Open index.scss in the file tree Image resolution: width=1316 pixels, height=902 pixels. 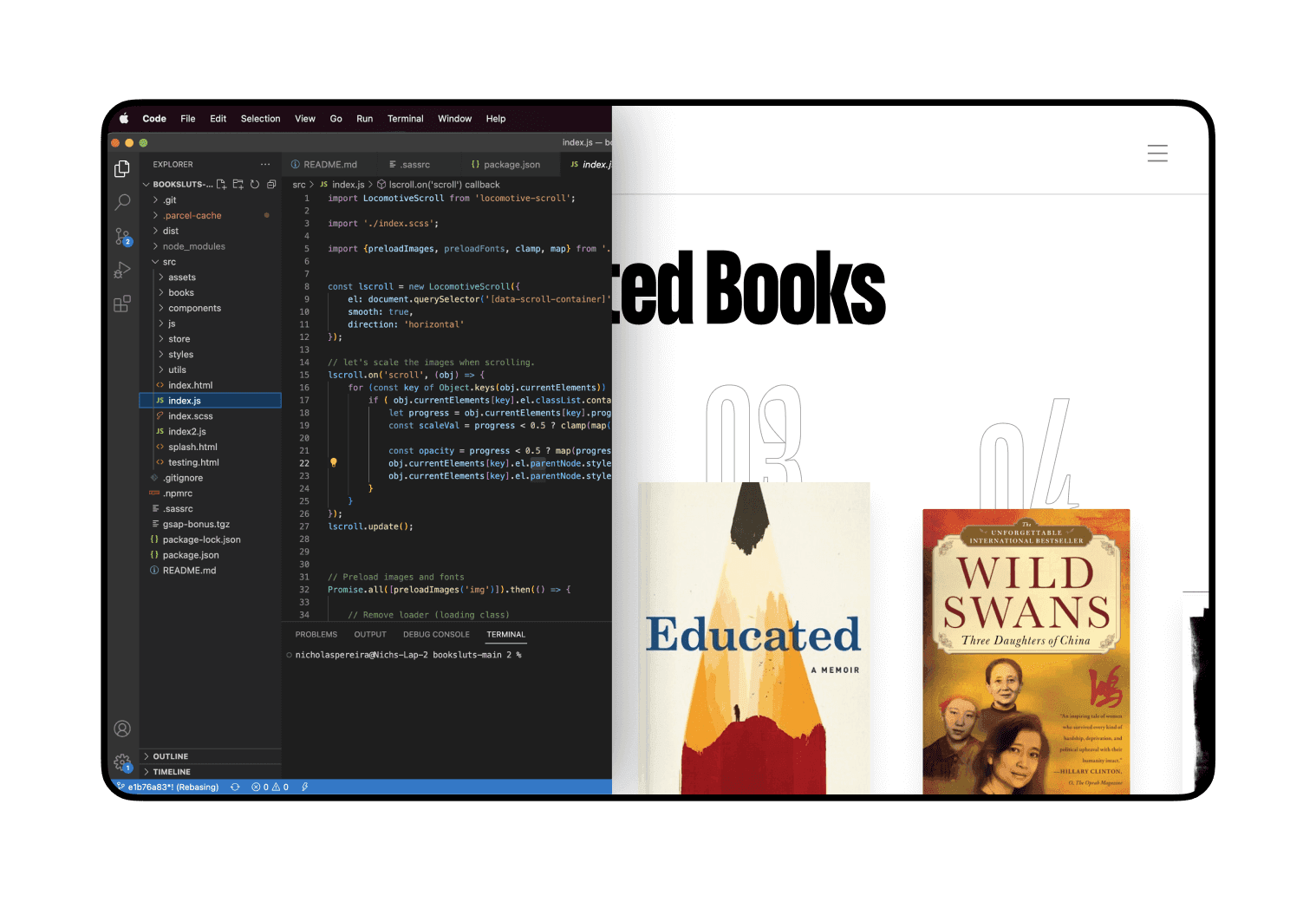210,416
